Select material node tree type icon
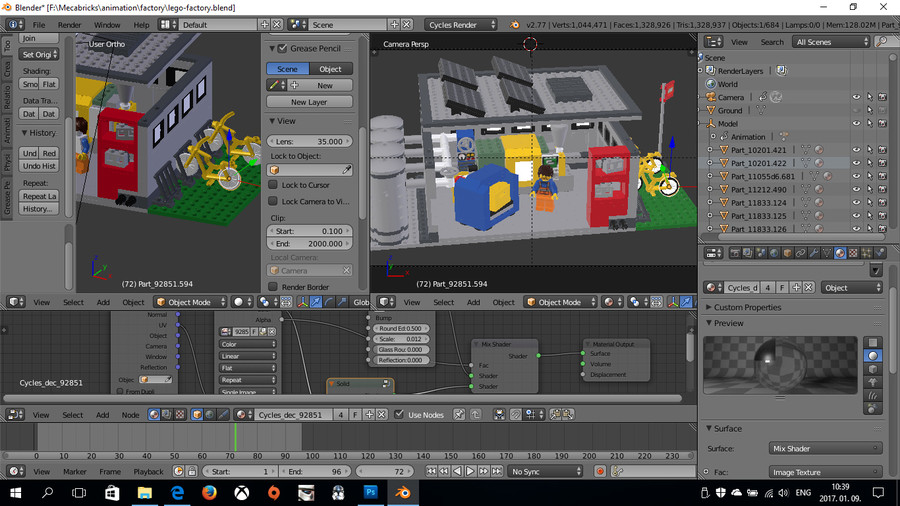 point(154,415)
